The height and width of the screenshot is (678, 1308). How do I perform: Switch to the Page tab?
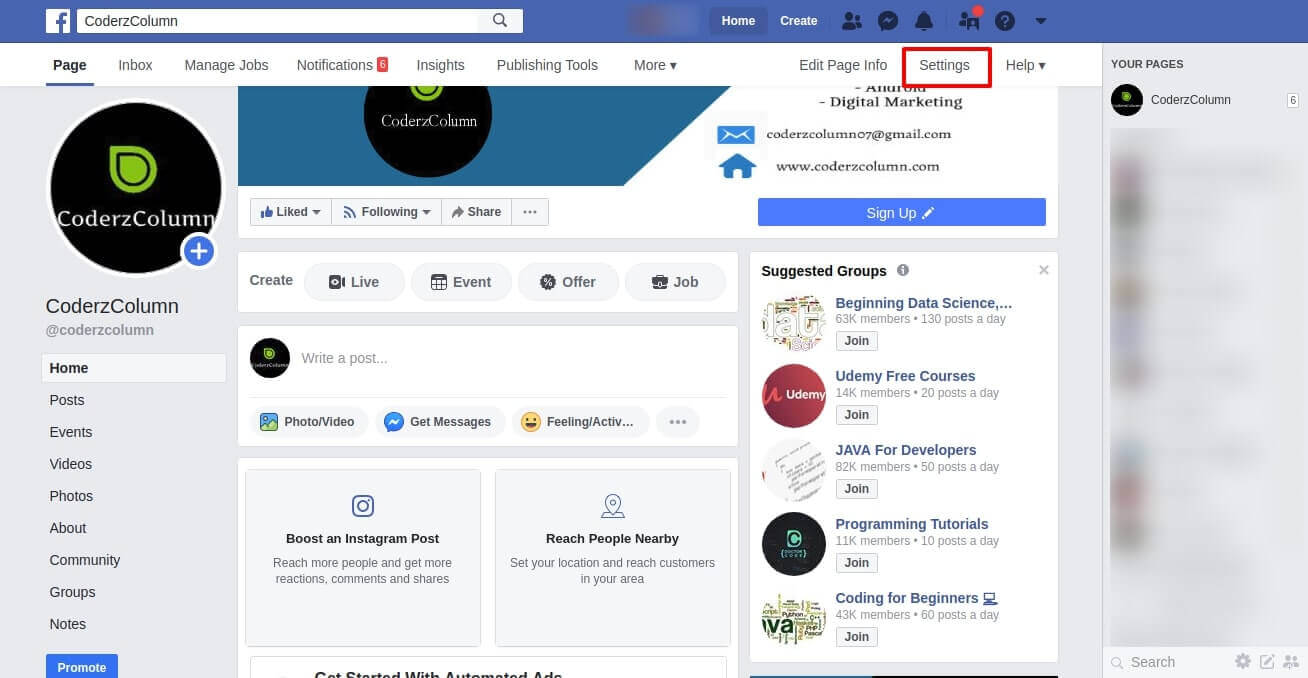coord(70,65)
